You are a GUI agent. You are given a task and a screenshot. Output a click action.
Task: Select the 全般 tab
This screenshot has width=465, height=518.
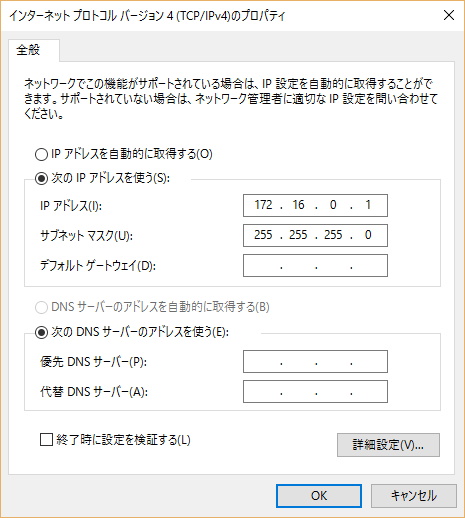point(29,50)
